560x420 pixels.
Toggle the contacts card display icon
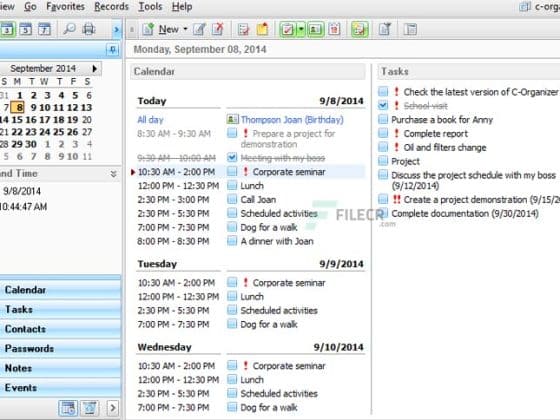(315, 29)
